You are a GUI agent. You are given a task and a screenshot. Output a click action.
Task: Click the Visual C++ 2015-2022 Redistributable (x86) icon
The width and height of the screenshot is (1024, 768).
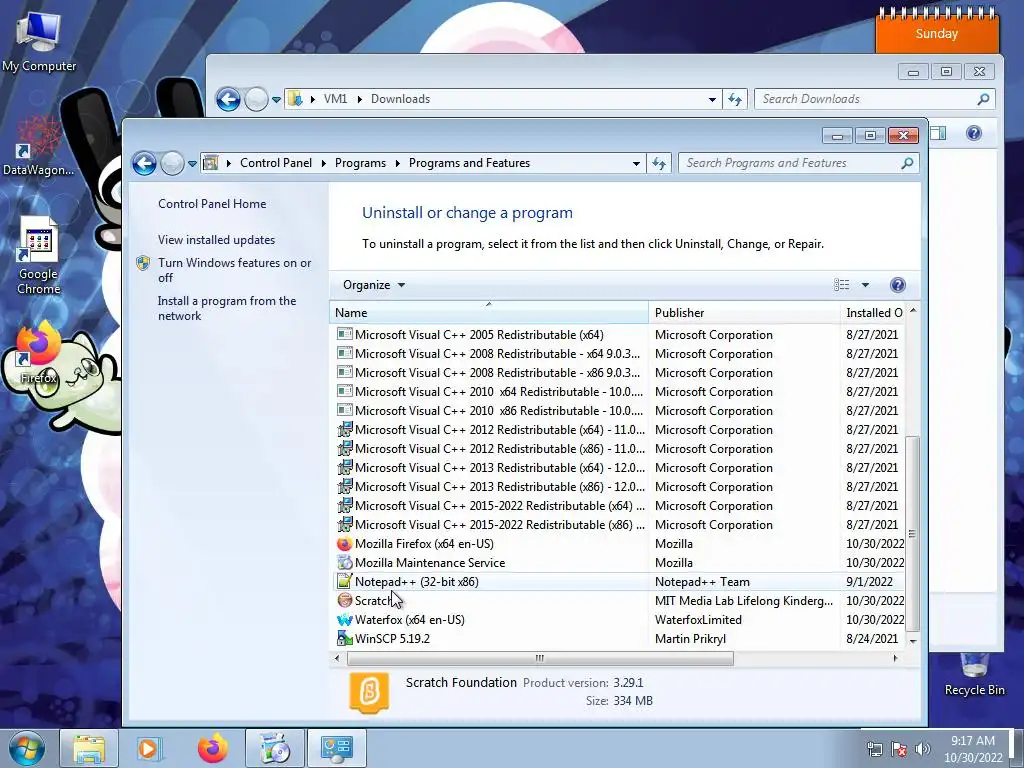pyautogui.click(x=344, y=524)
